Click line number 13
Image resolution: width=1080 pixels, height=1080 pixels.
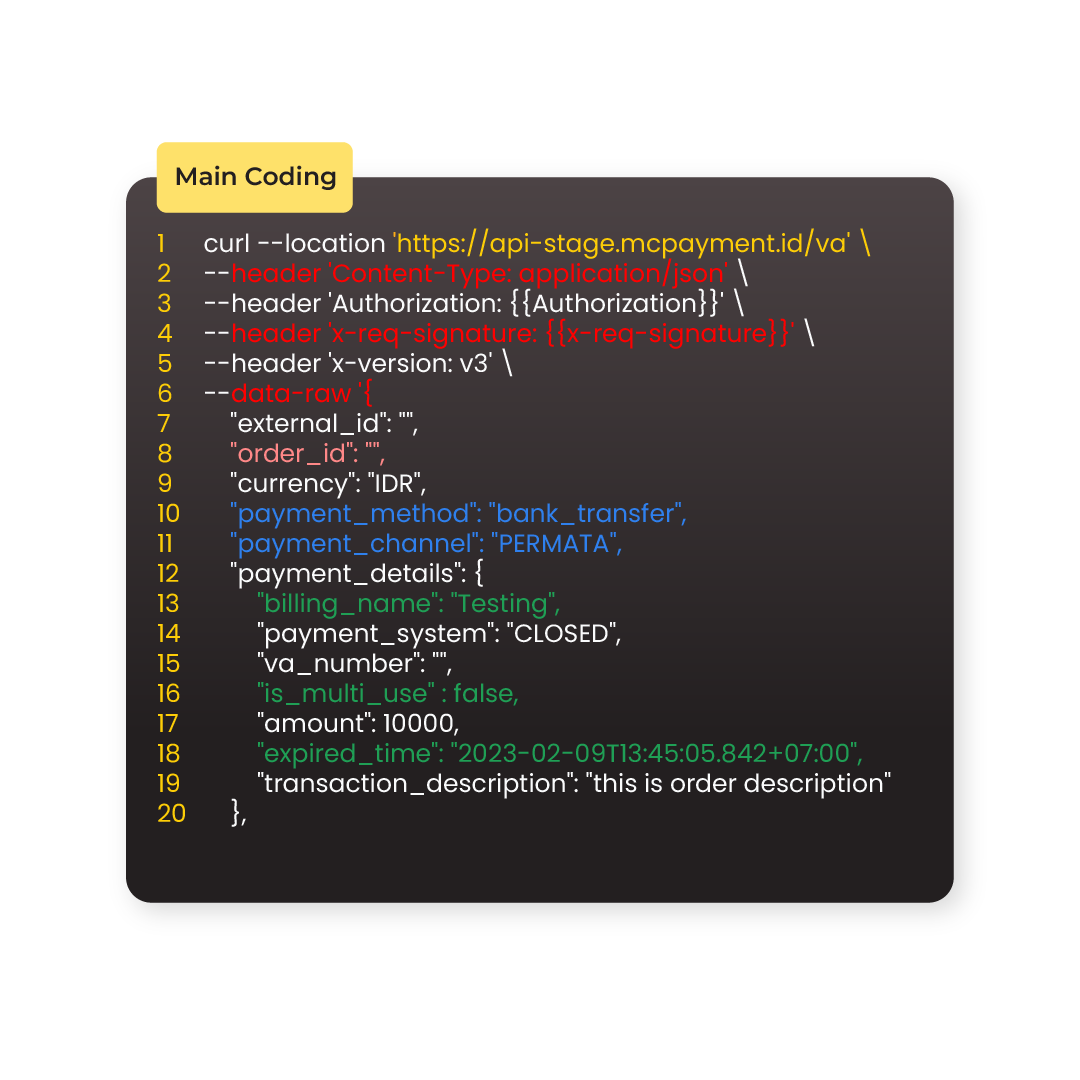pos(168,604)
